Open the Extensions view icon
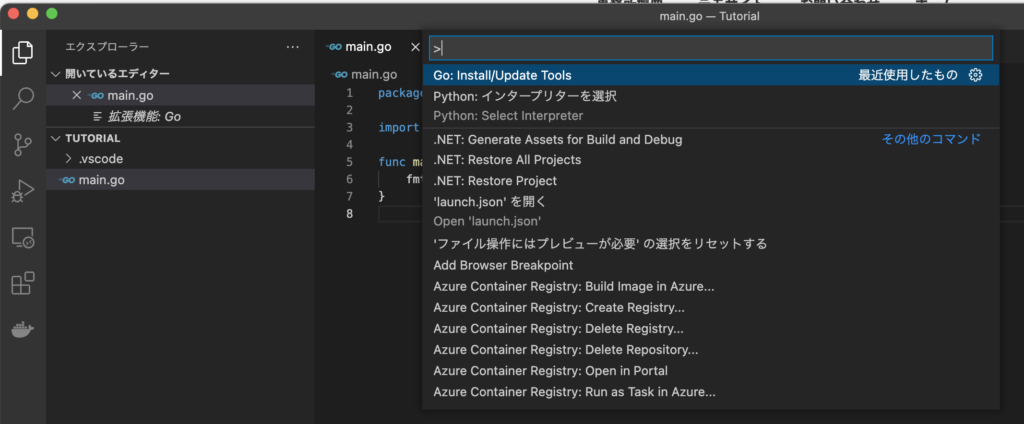Viewport: 1024px width, 424px height. coord(23,284)
